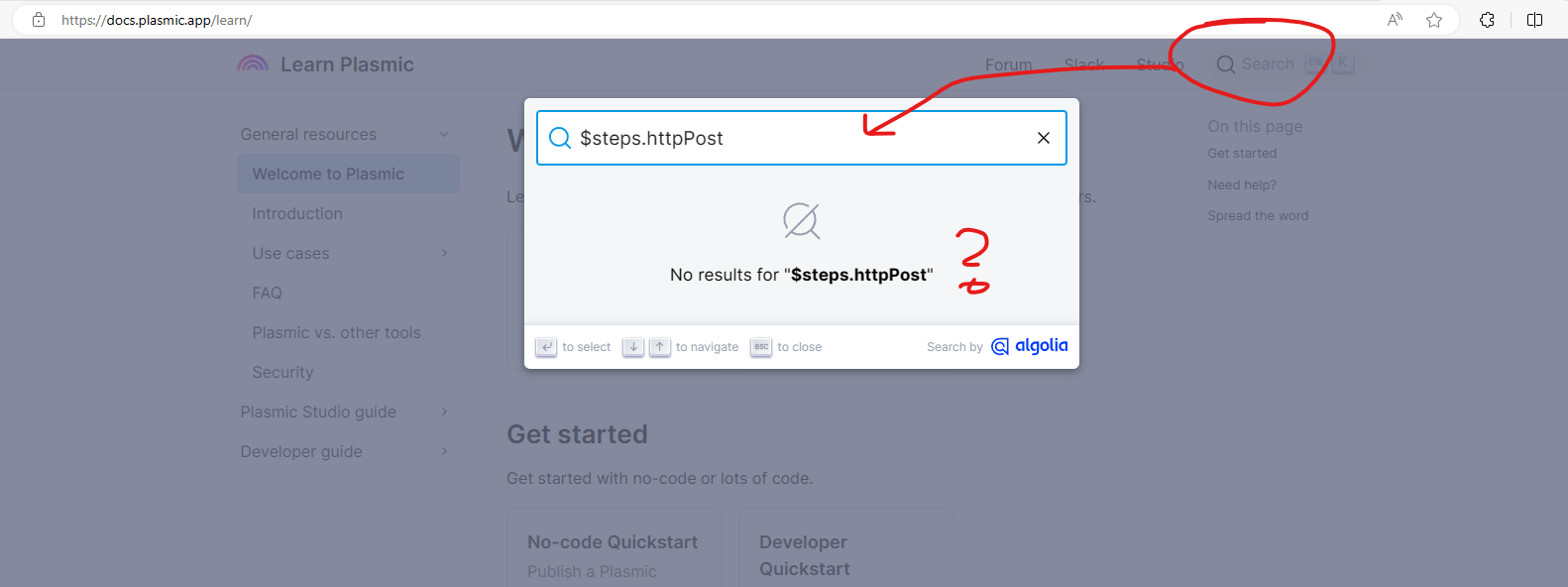Jump to the Need help? section
This screenshot has height=587, width=1568.
(1242, 185)
